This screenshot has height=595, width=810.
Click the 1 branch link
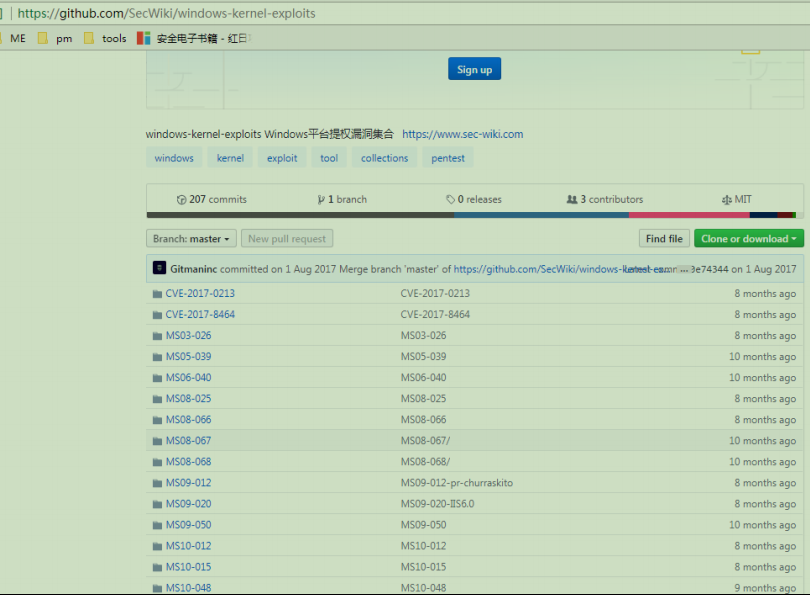[342, 199]
